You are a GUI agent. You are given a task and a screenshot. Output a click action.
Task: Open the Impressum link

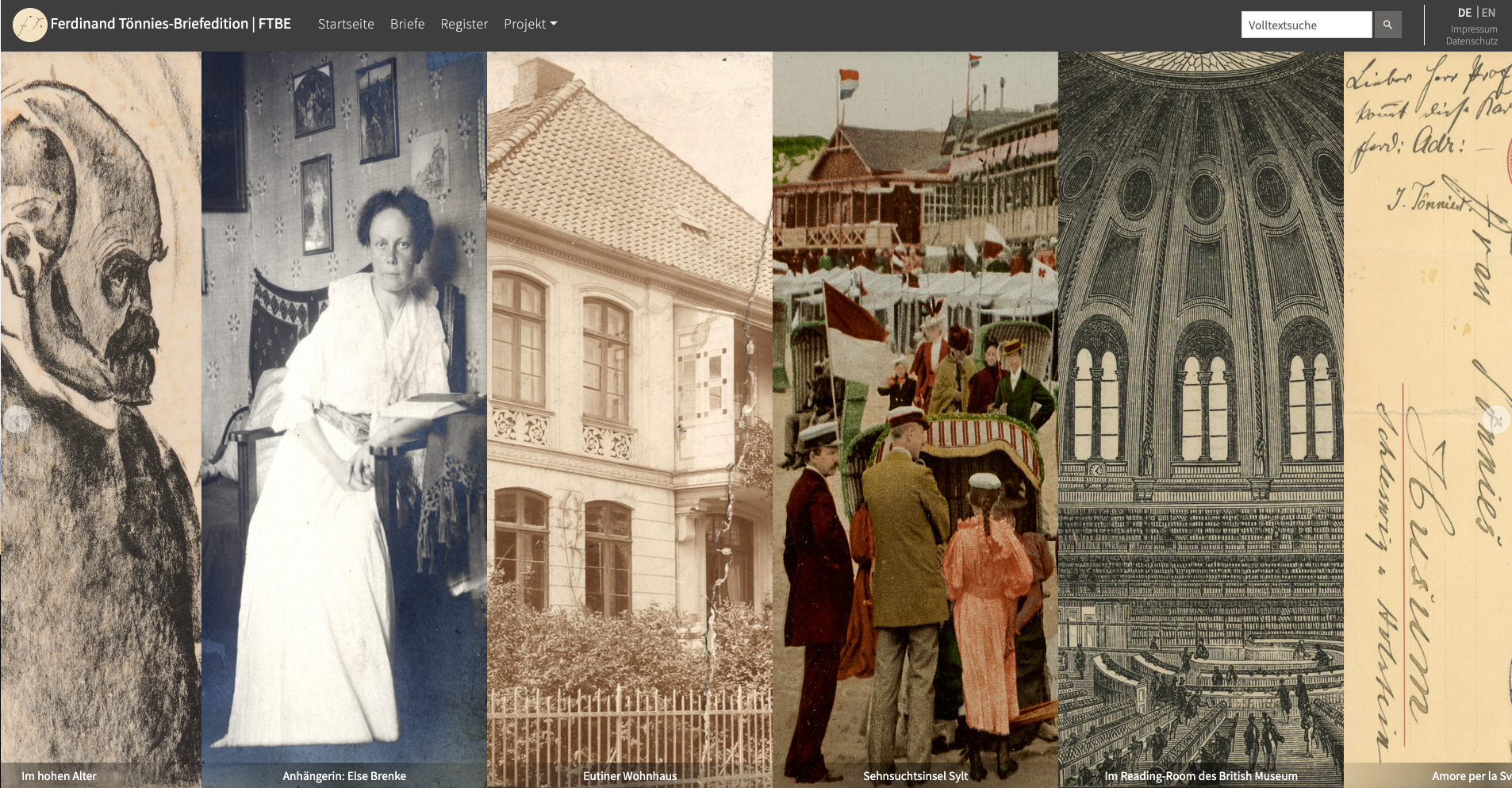1474,29
